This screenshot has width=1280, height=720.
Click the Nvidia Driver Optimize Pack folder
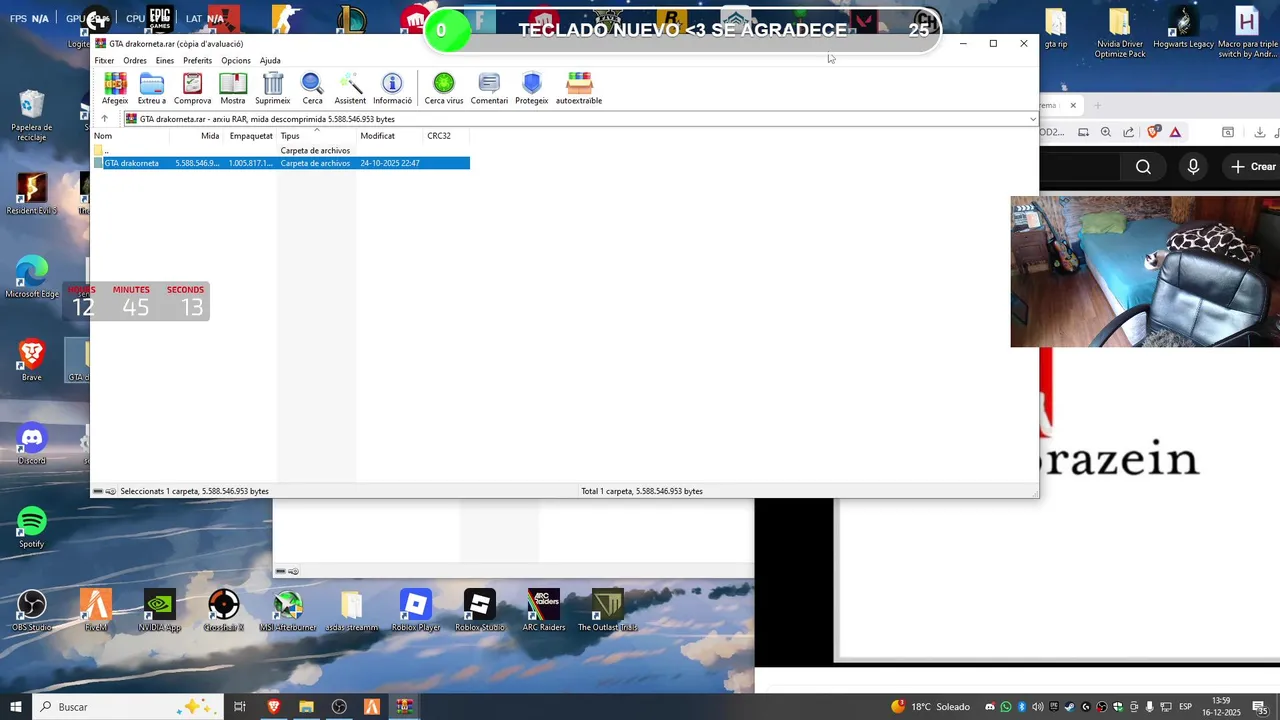click(x=1120, y=32)
